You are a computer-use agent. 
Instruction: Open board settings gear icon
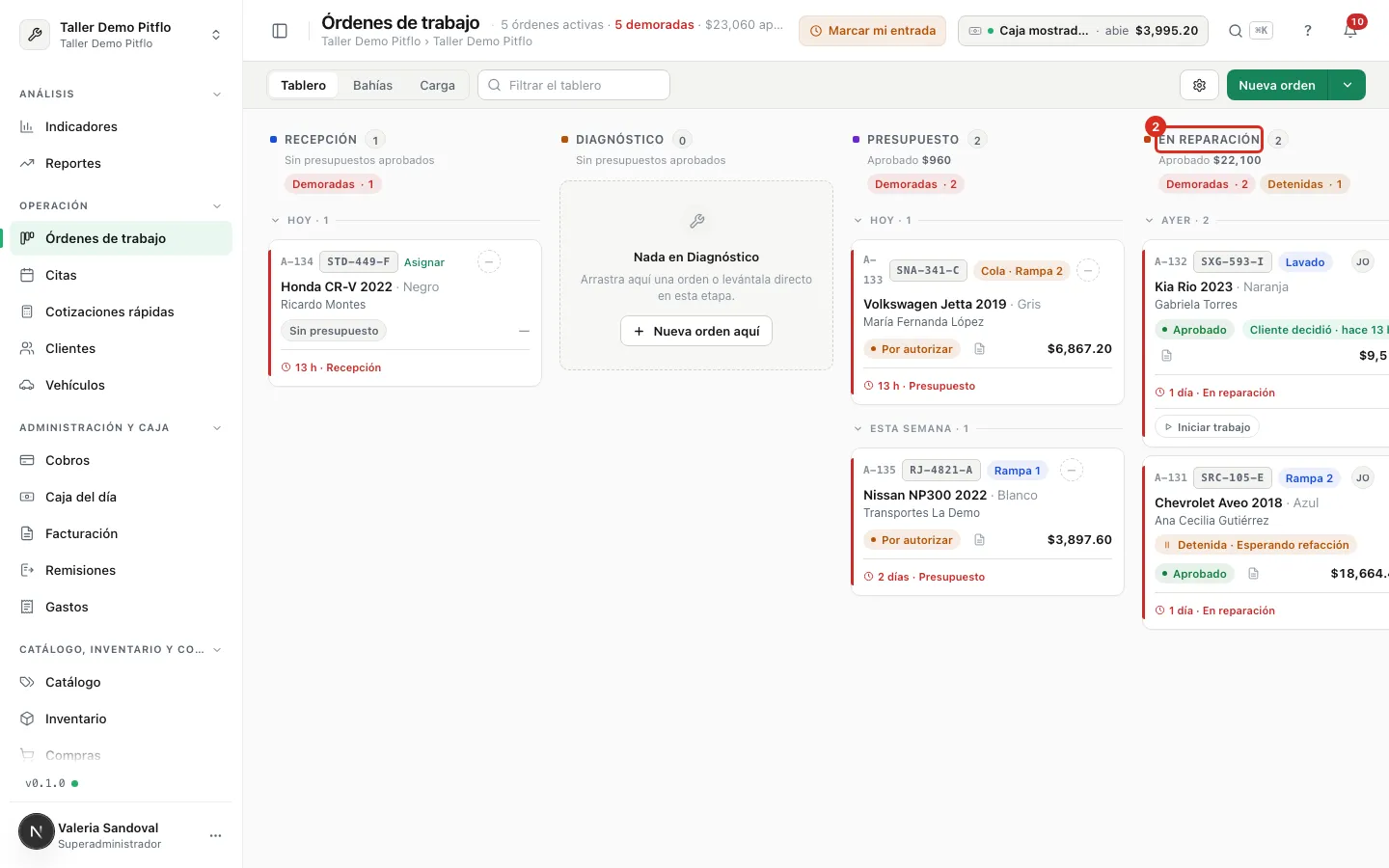[x=1199, y=85]
